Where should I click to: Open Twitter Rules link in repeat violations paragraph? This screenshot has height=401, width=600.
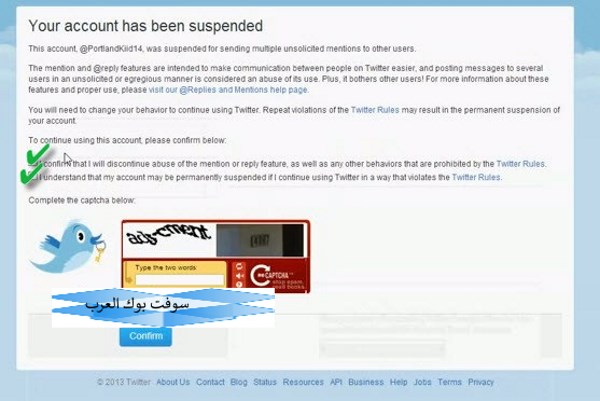375,110
